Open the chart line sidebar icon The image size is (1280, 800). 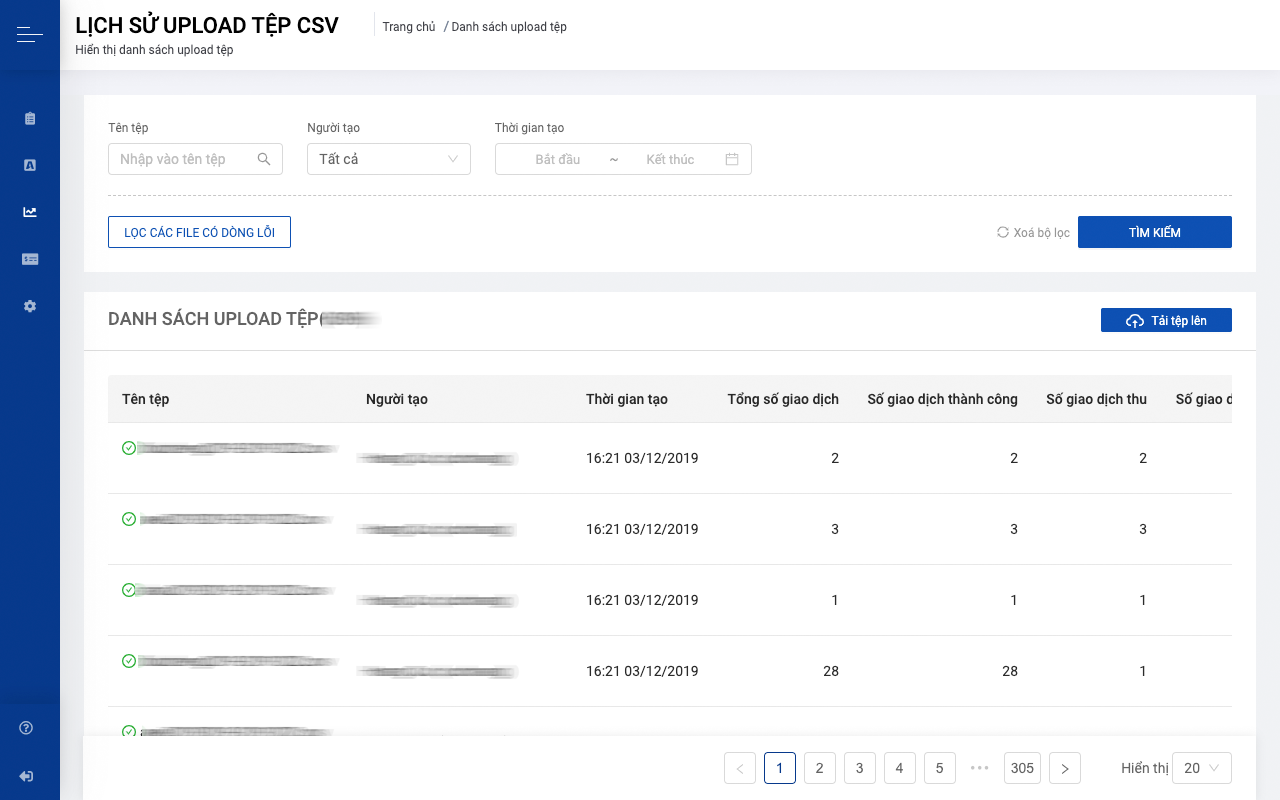click(30, 212)
